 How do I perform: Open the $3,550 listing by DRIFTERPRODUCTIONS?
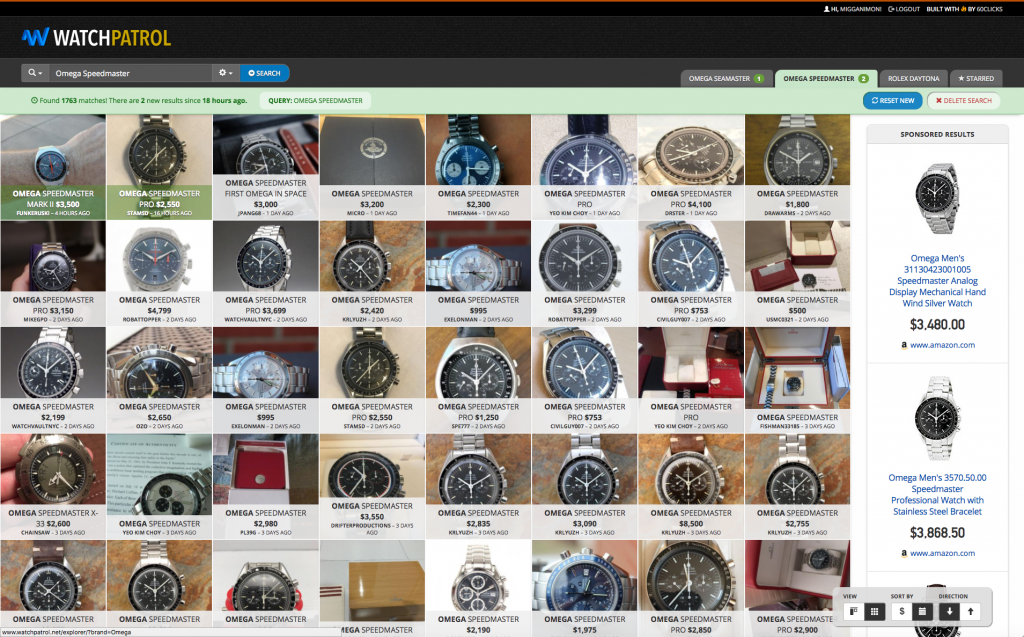click(x=372, y=486)
